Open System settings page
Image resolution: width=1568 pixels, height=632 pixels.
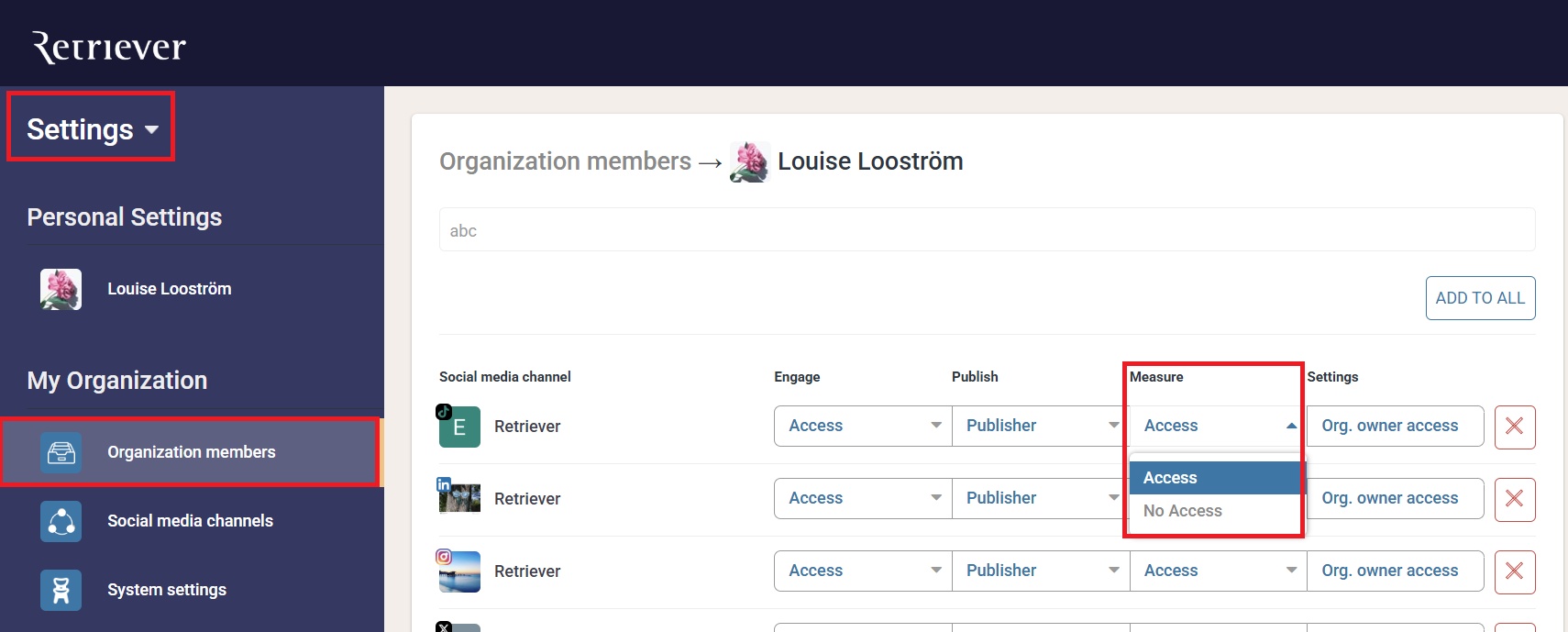tap(167, 590)
